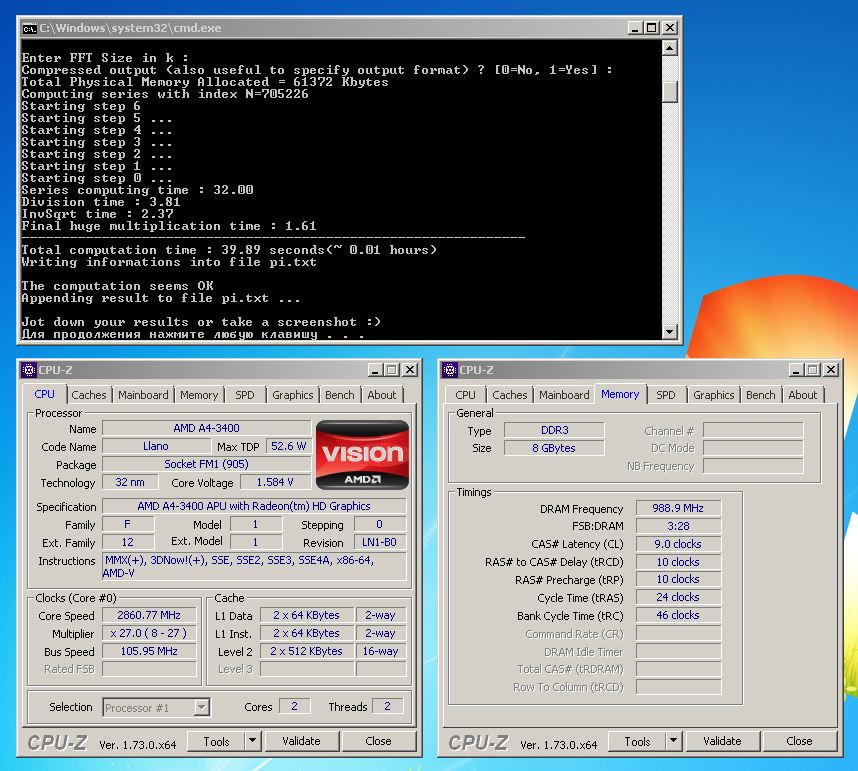This screenshot has width=858, height=771.
Task: Click the cmd window scrollbar thumb
Action: point(670,91)
